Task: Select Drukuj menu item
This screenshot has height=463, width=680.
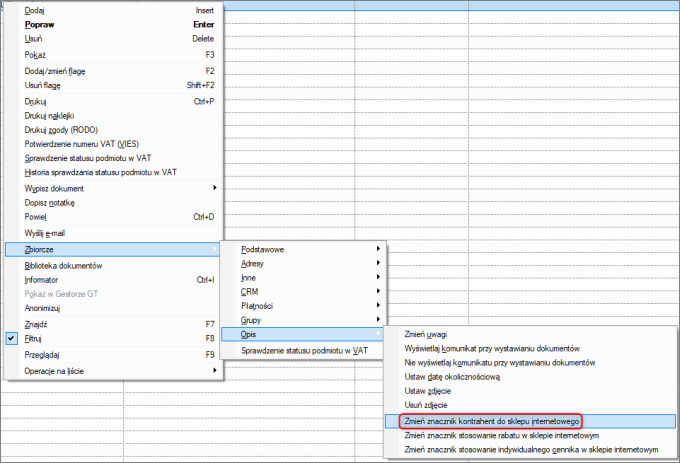Action: click(113, 101)
